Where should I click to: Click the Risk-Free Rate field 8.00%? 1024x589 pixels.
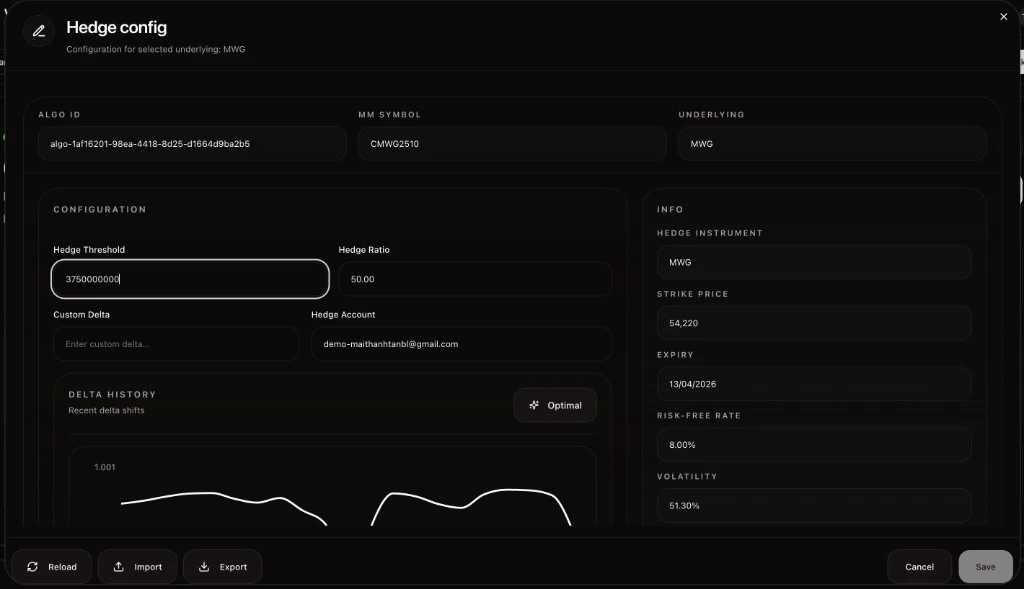coord(814,445)
